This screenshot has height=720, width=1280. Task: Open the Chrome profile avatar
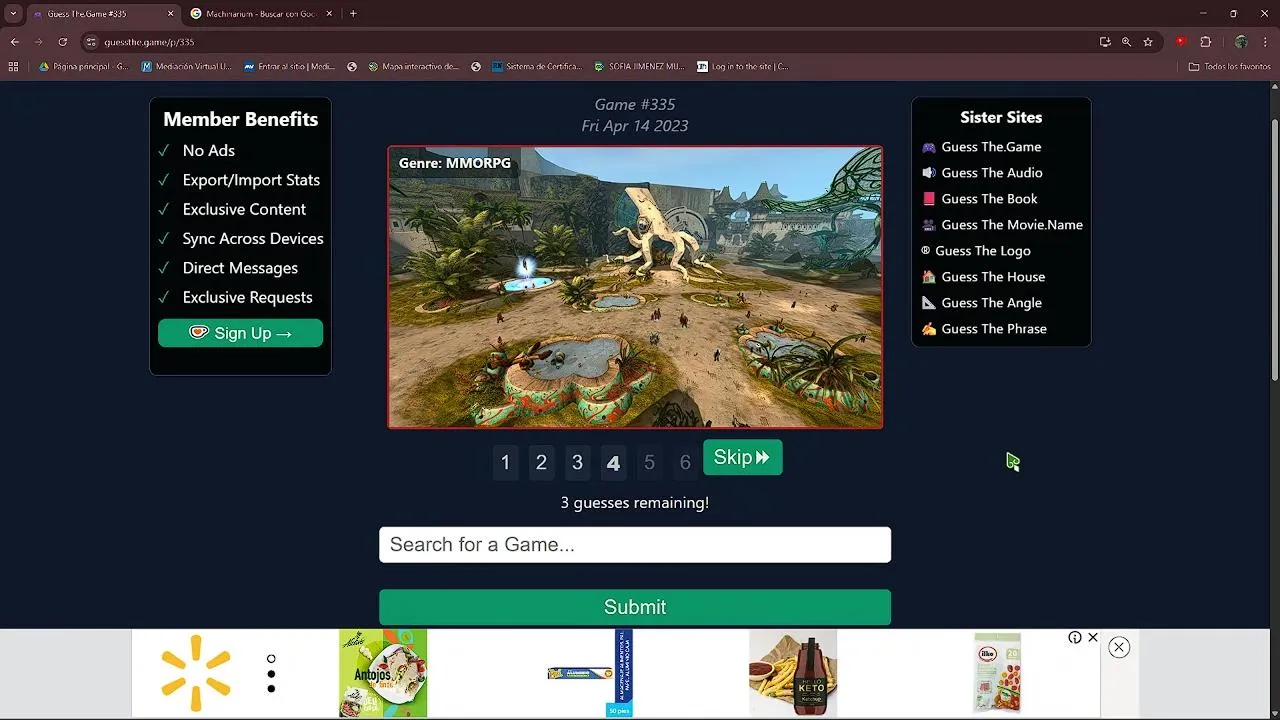tap(1241, 42)
